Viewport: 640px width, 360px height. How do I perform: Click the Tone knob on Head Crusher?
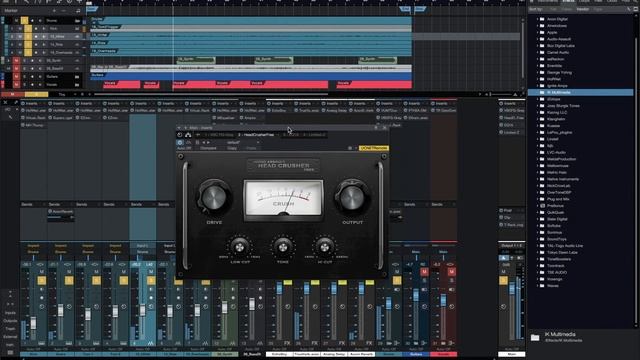tap(282, 247)
